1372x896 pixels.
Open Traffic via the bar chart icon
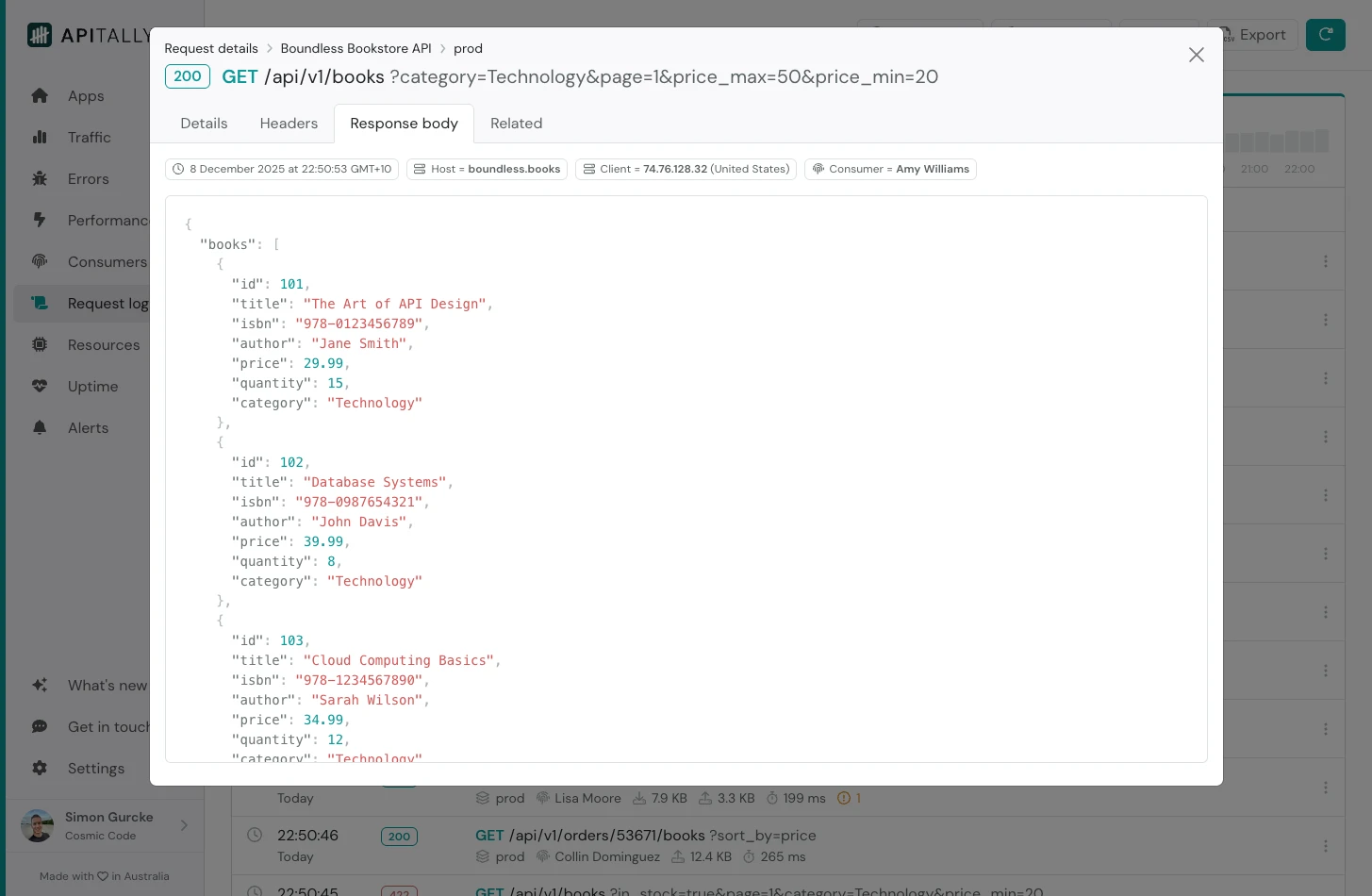click(x=40, y=138)
